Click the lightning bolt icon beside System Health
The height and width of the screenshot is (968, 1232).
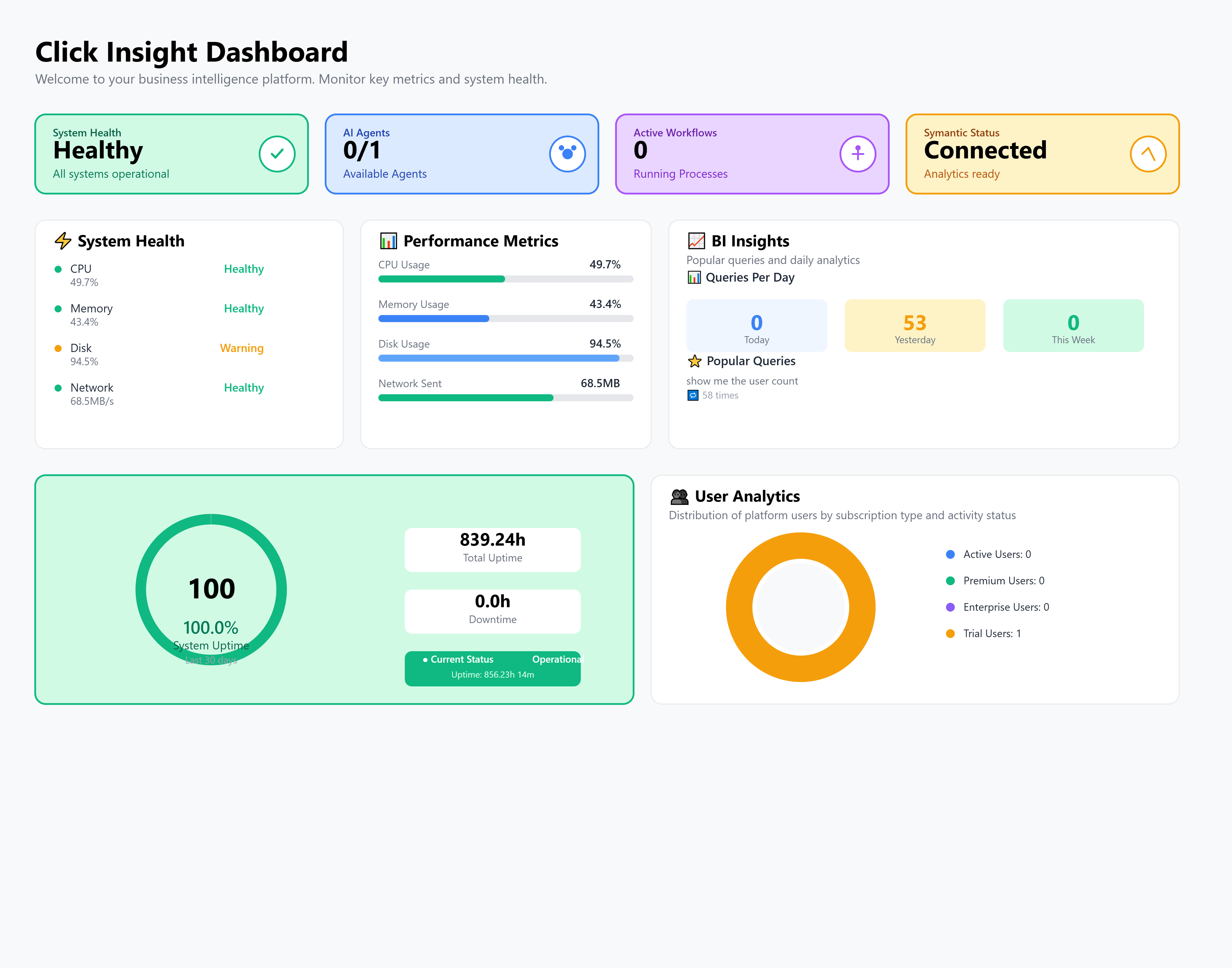pos(63,241)
